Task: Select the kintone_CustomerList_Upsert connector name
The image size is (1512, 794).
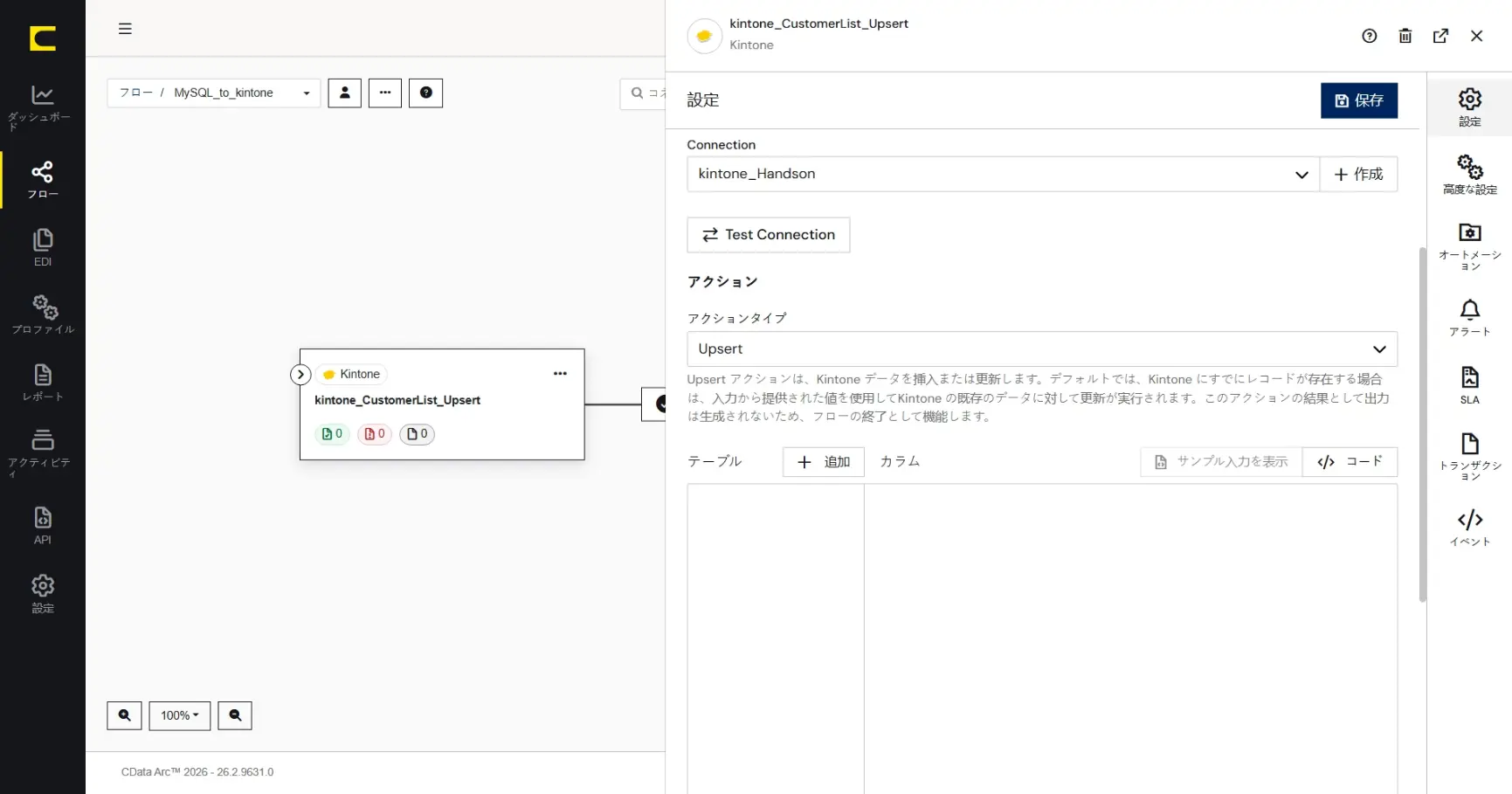Action: 397,400
